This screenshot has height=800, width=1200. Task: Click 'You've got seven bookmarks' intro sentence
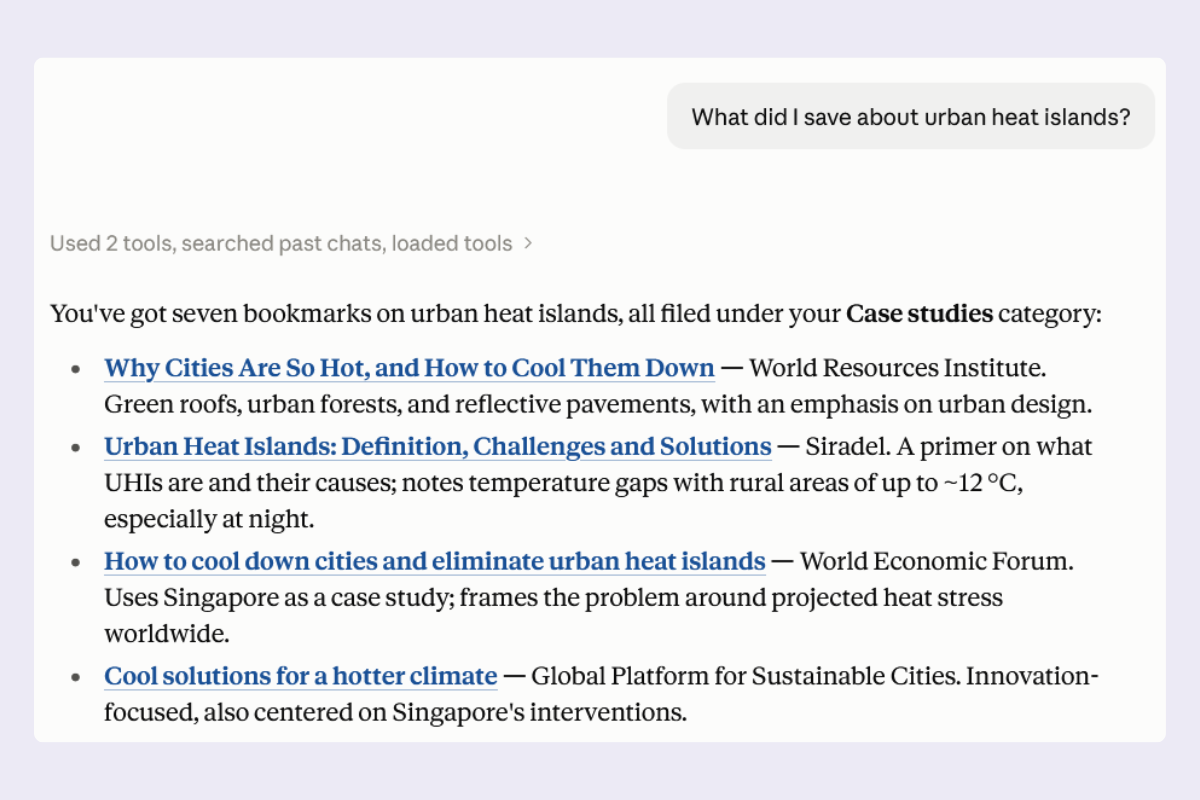point(575,314)
